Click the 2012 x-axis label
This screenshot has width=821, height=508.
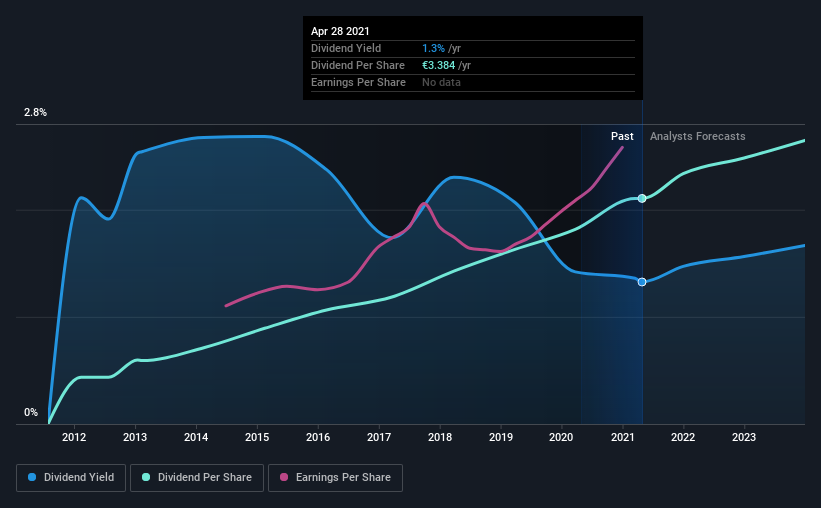coord(74,437)
